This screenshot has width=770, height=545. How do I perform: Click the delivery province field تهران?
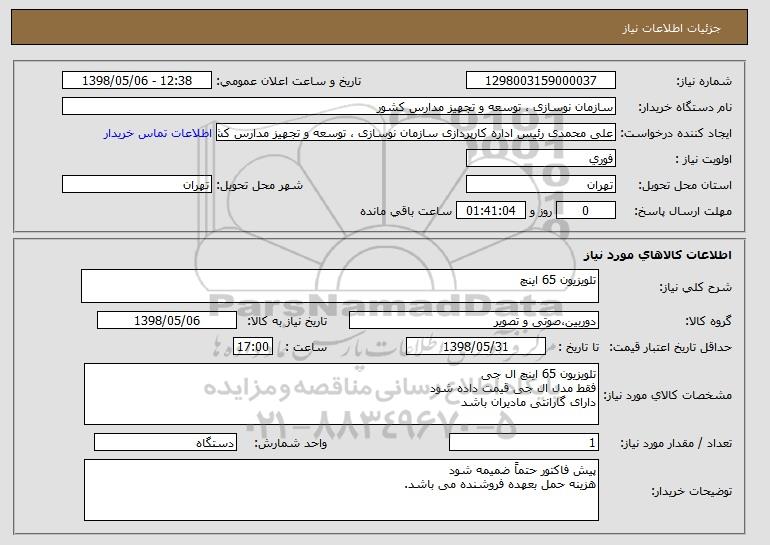pyautogui.click(x=541, y=185)
